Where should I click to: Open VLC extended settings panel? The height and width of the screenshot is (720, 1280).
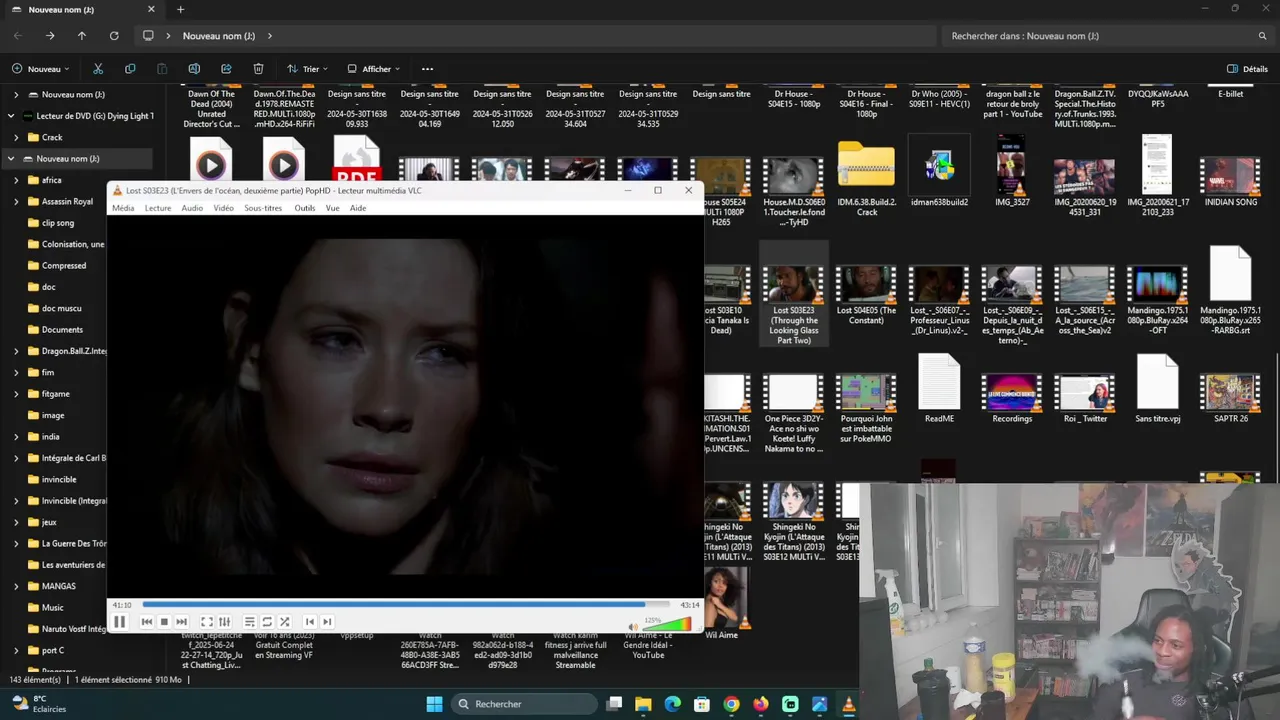224,622
